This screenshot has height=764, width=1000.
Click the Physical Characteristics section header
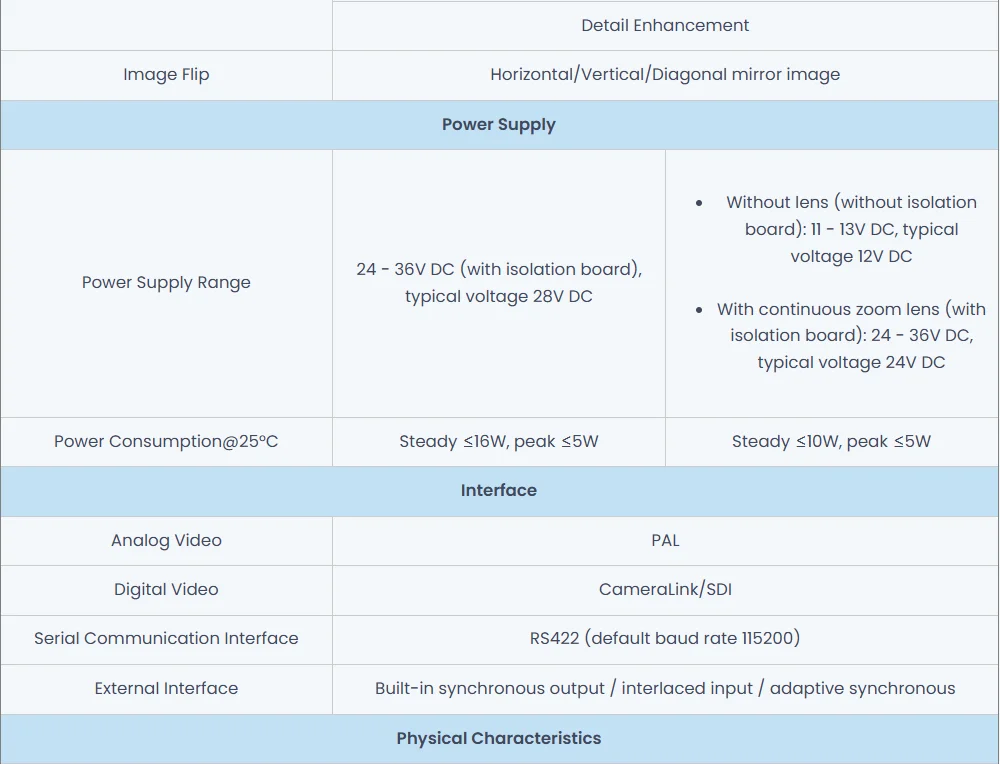(499, 739)
